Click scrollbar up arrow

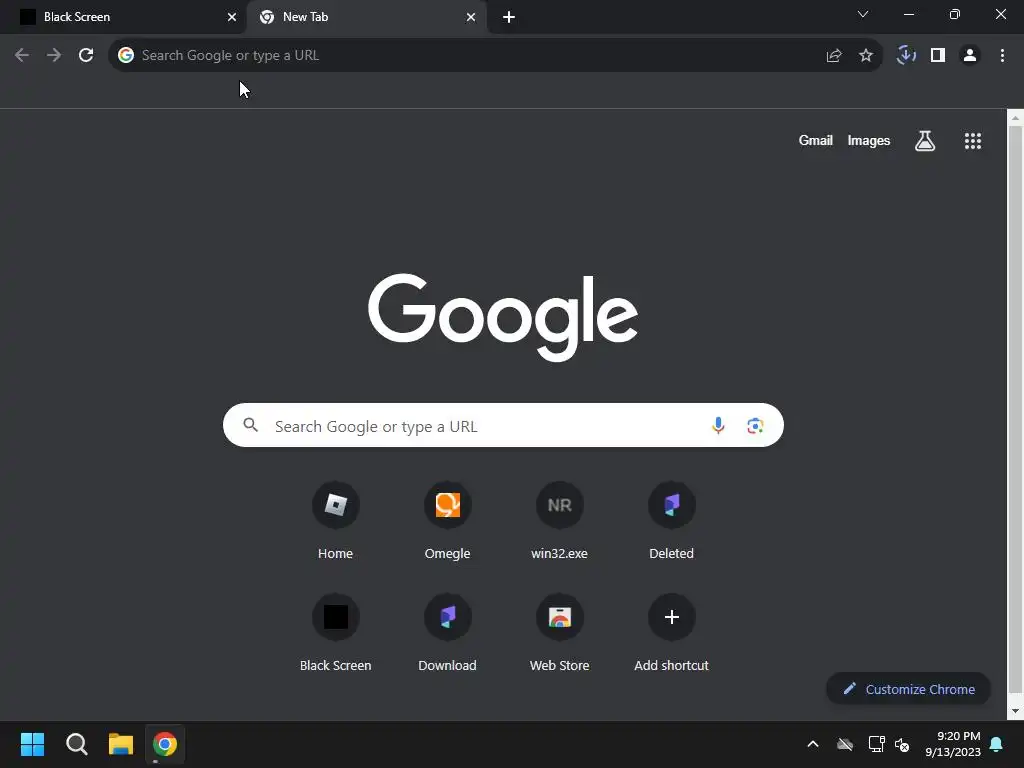pyautogui.click(x=1016, y=118)
